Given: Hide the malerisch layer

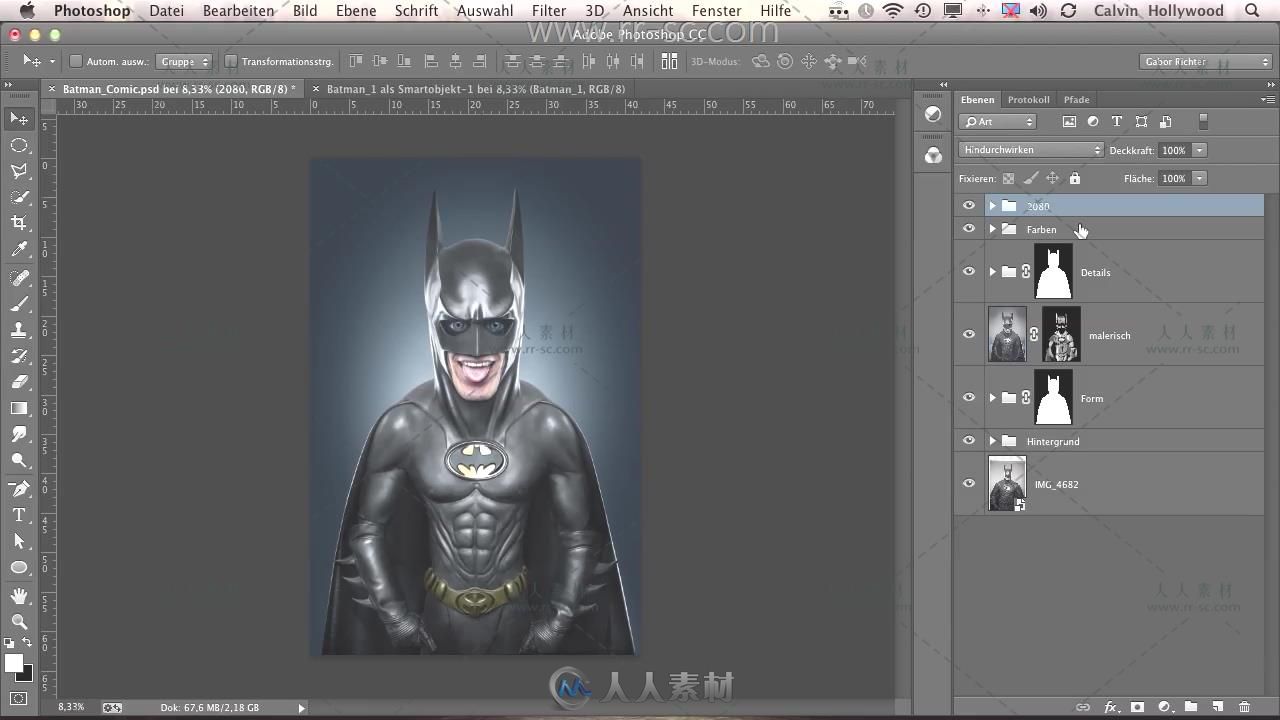Looking at the screenshot, I should tap(968, 335).
